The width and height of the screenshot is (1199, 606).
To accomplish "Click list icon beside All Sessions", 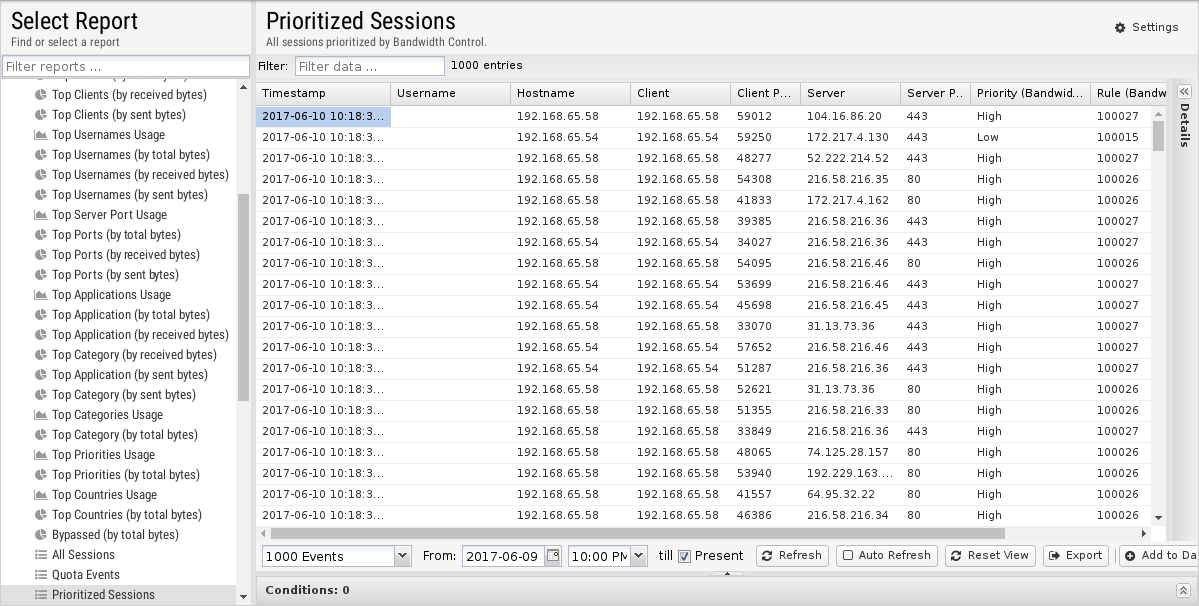I will pos(41,555).
